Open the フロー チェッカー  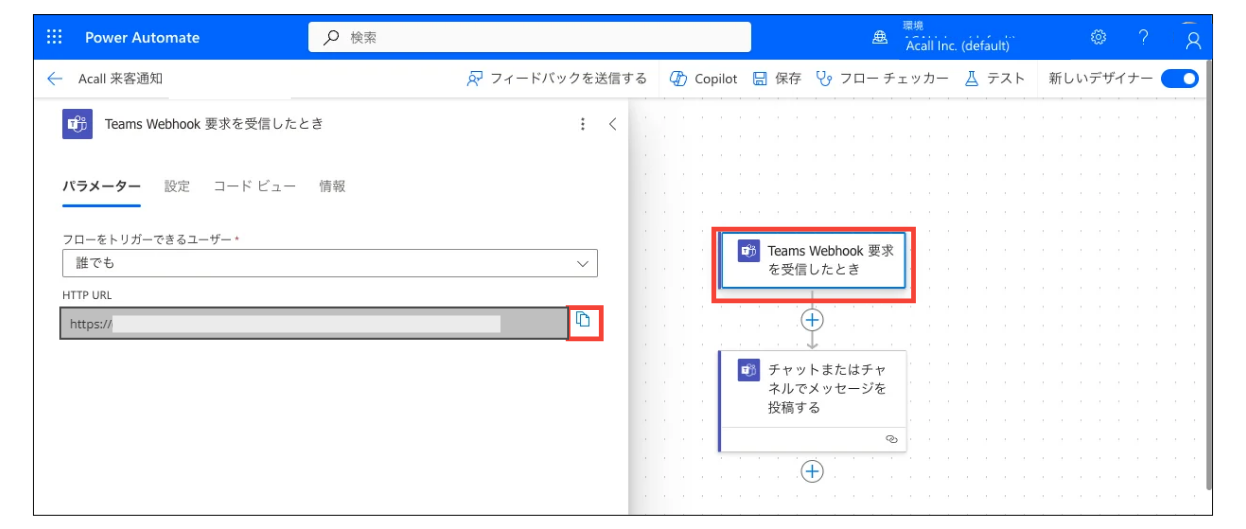(882, 78)
